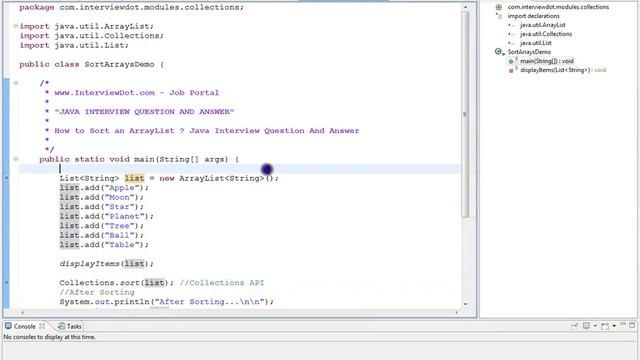
Task: Select java.util.ArrayList in Outline
Action: tap(543, 25)
